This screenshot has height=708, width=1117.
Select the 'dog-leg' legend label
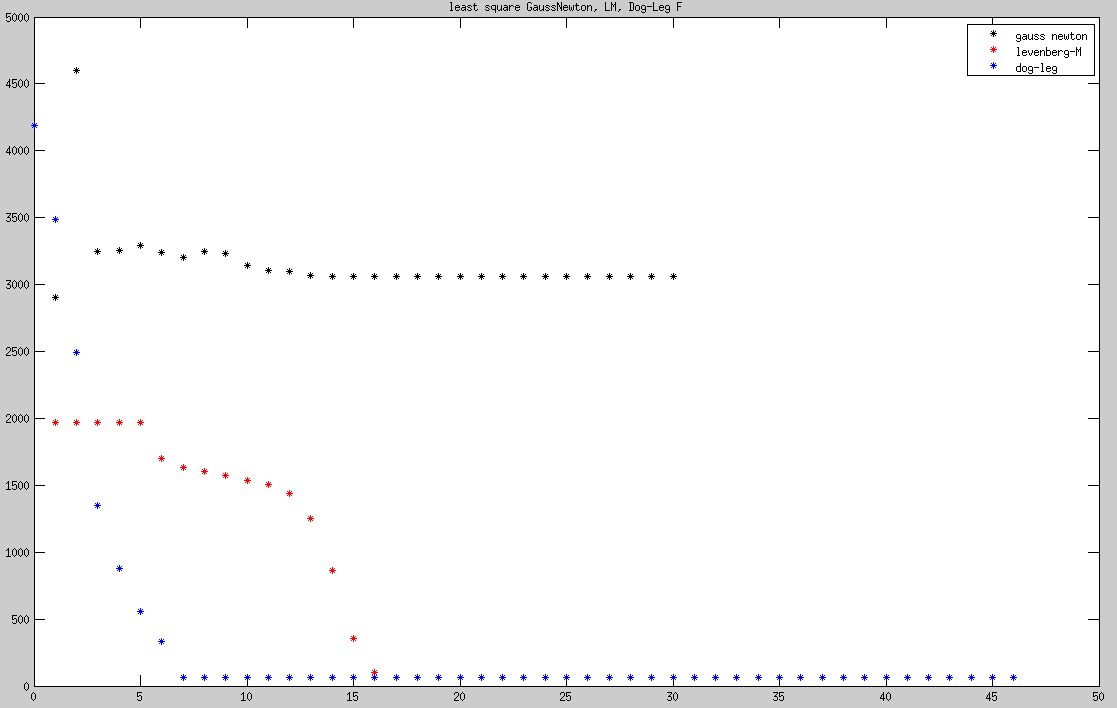(1037, 68)
